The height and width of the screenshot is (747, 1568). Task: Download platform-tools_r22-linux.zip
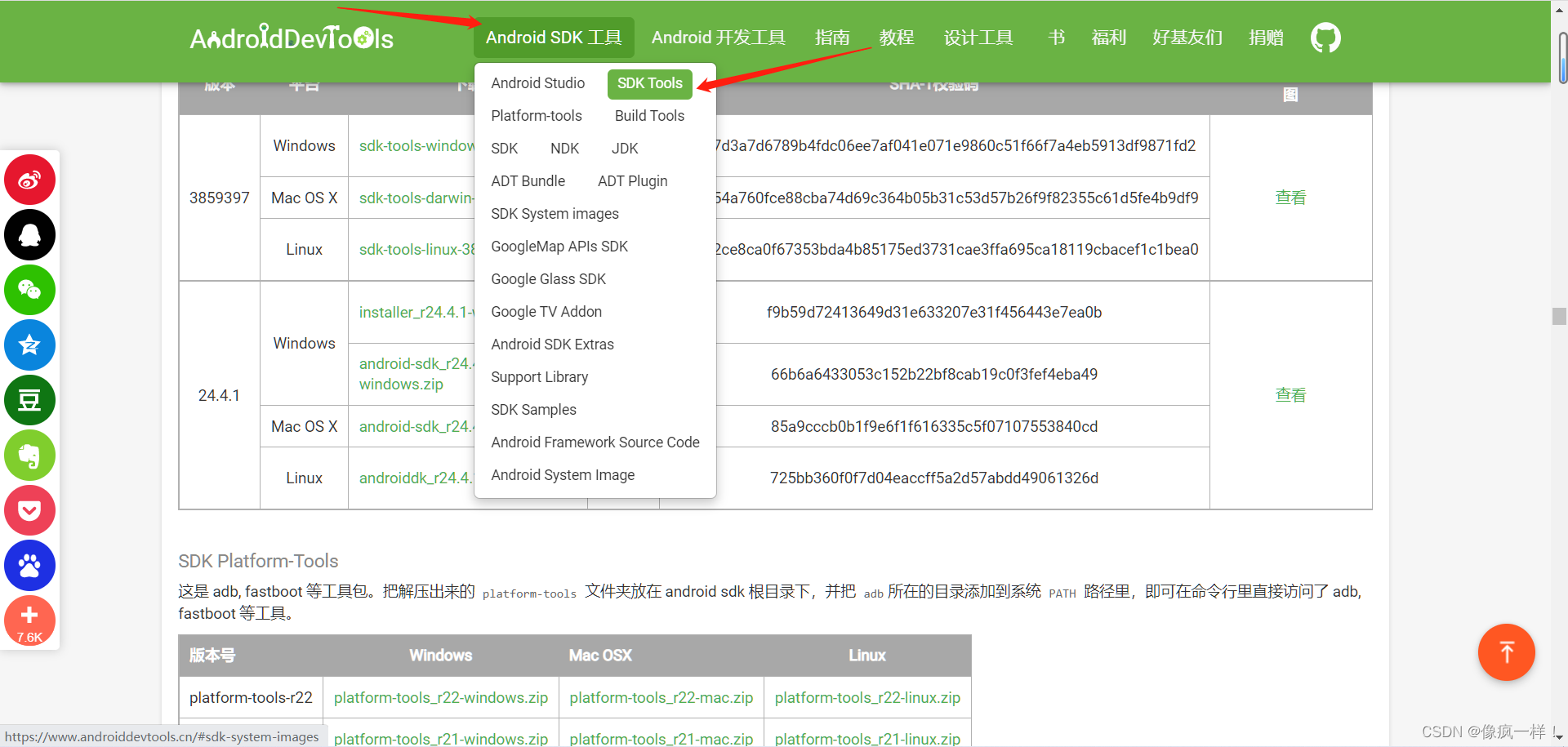coord(867,698)
